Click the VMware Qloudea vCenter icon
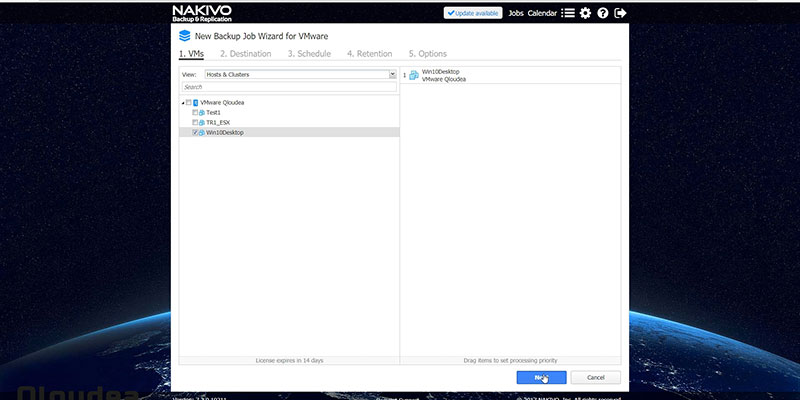 196,103
